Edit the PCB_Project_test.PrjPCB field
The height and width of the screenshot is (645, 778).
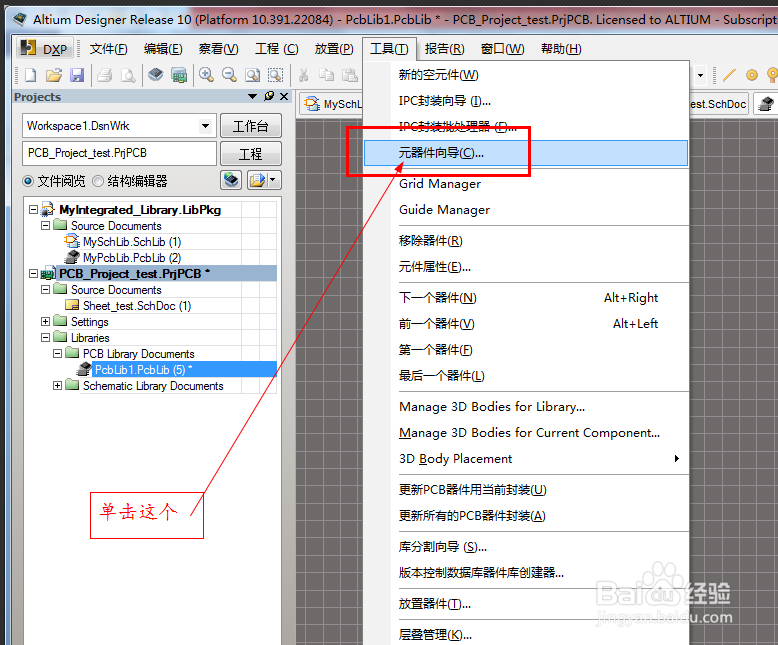[x=119, y=153]
